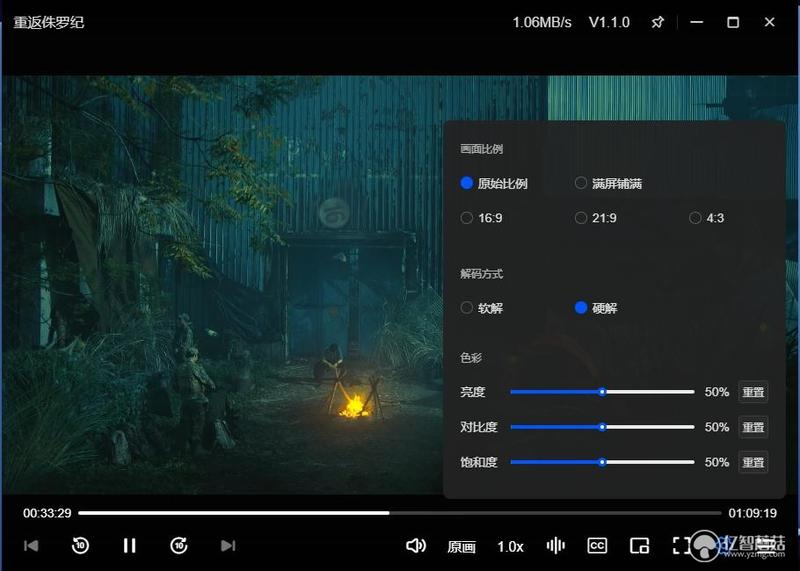Close the player window
This screenshot has height=571, width=800.
[x=769, y=22]
